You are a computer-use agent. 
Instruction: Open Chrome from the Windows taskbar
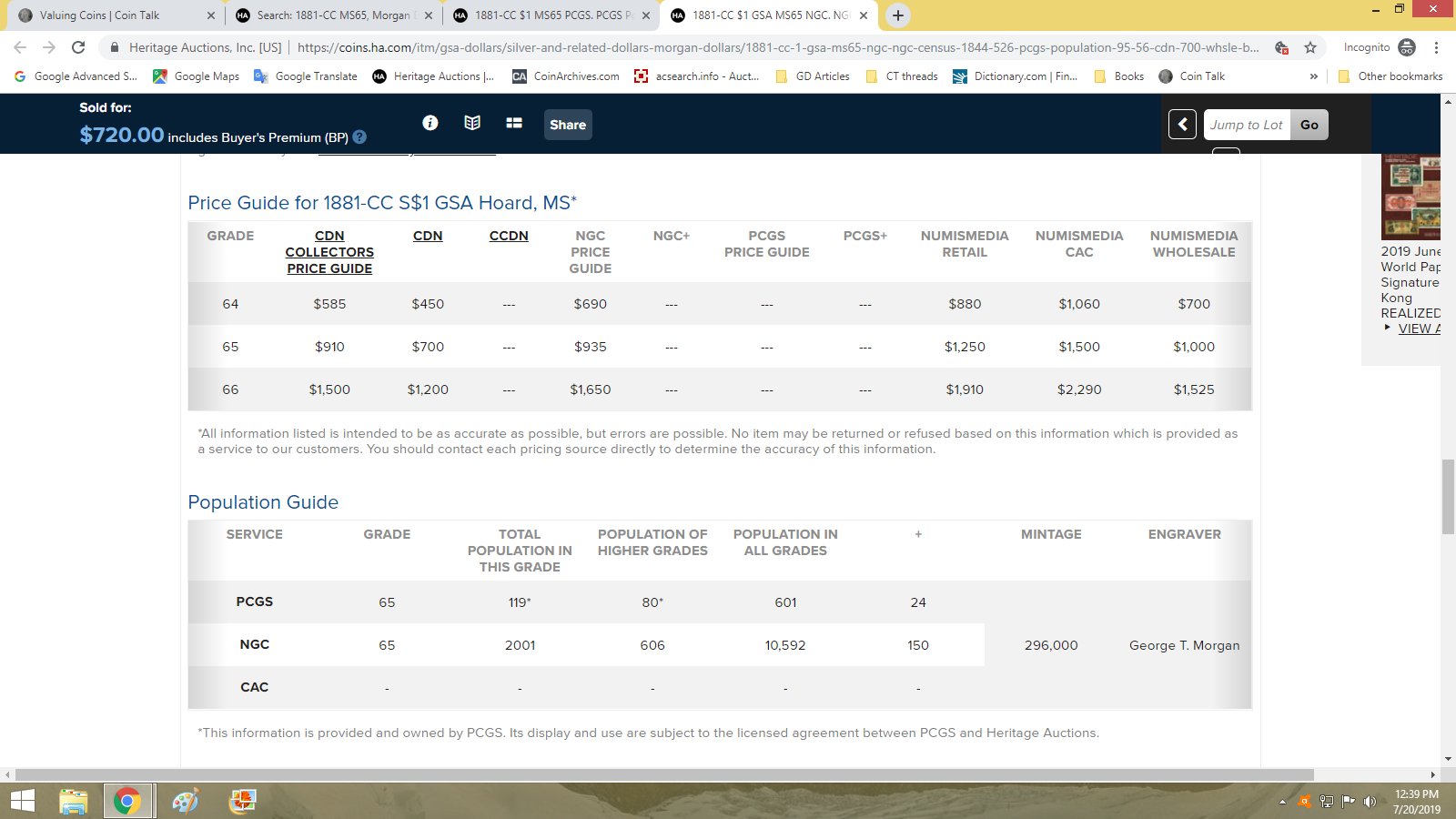coord(127,801)
